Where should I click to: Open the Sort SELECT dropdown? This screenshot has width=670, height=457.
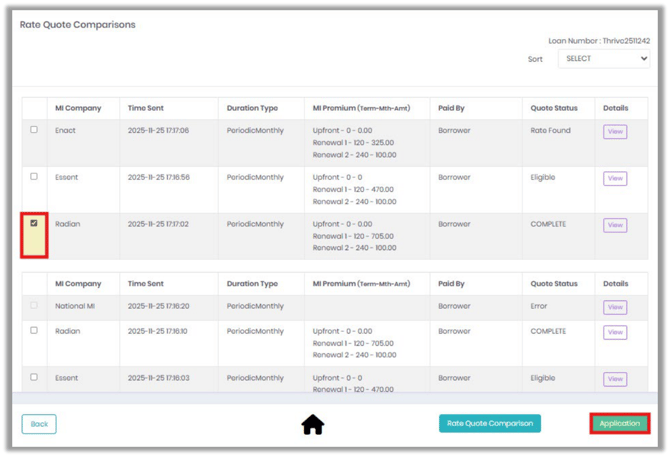click(604, 59)
